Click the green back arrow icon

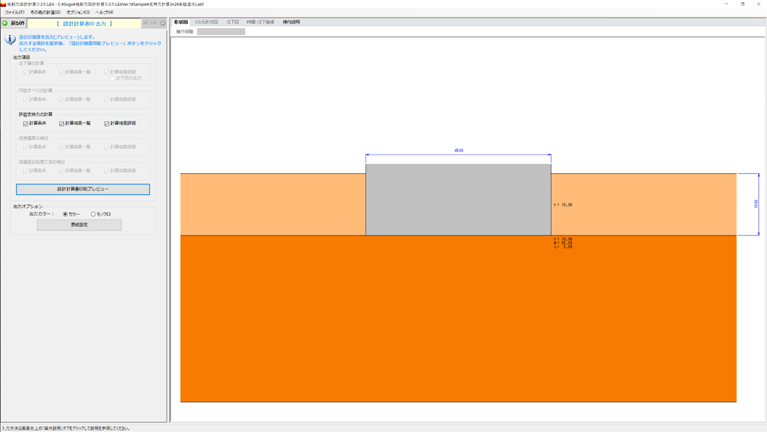click(x=5, y=23)
